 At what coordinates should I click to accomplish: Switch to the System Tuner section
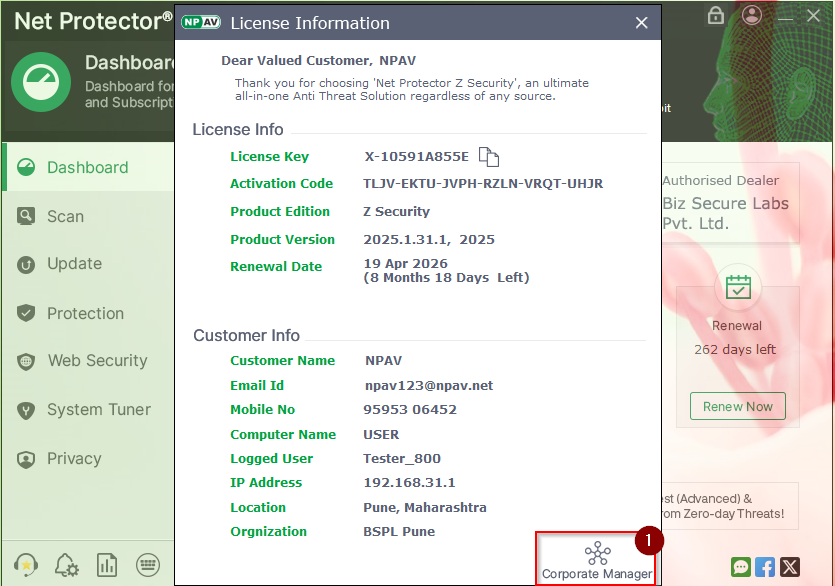point(98,410)
